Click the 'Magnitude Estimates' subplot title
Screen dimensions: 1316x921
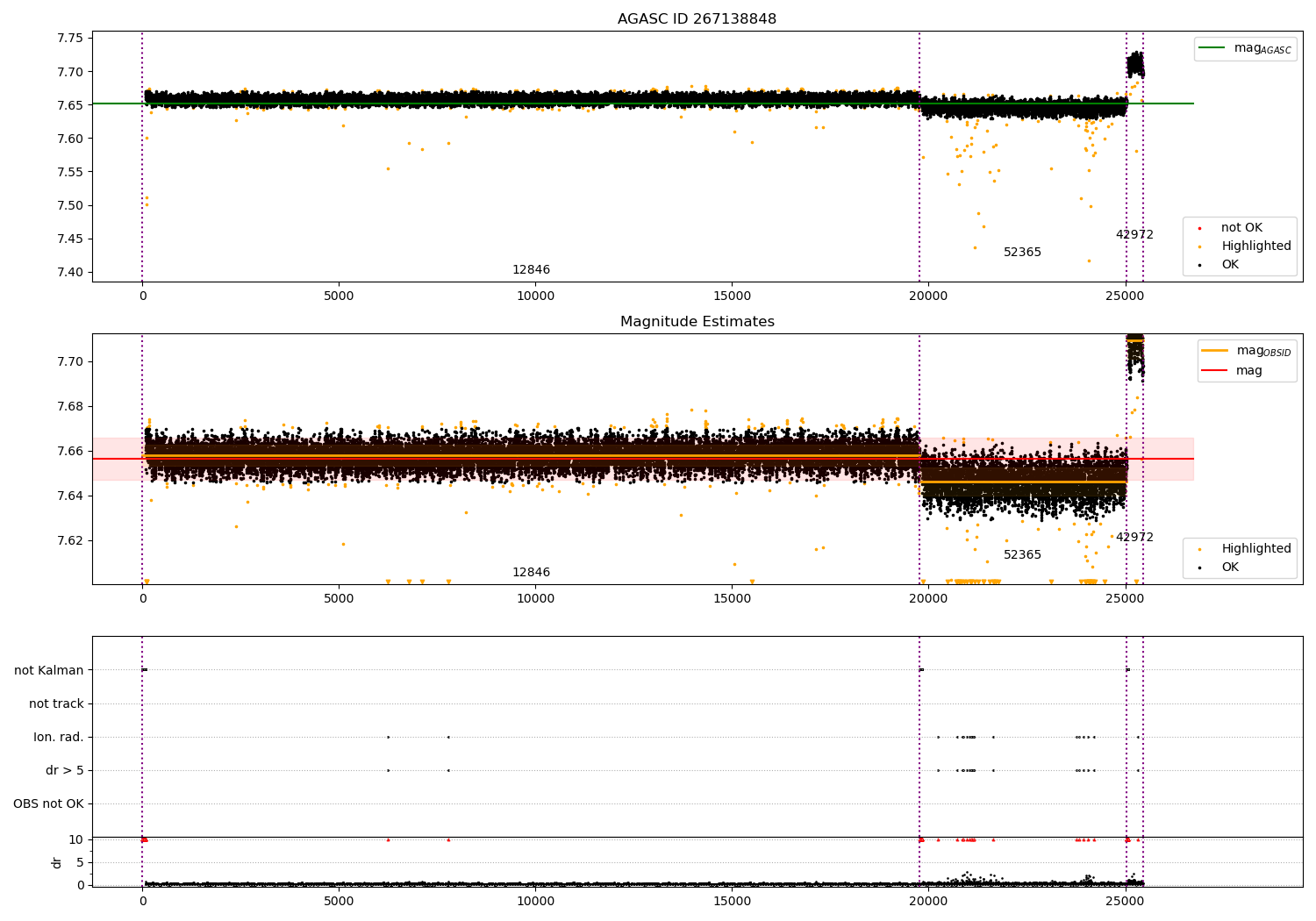coord(697,322)
